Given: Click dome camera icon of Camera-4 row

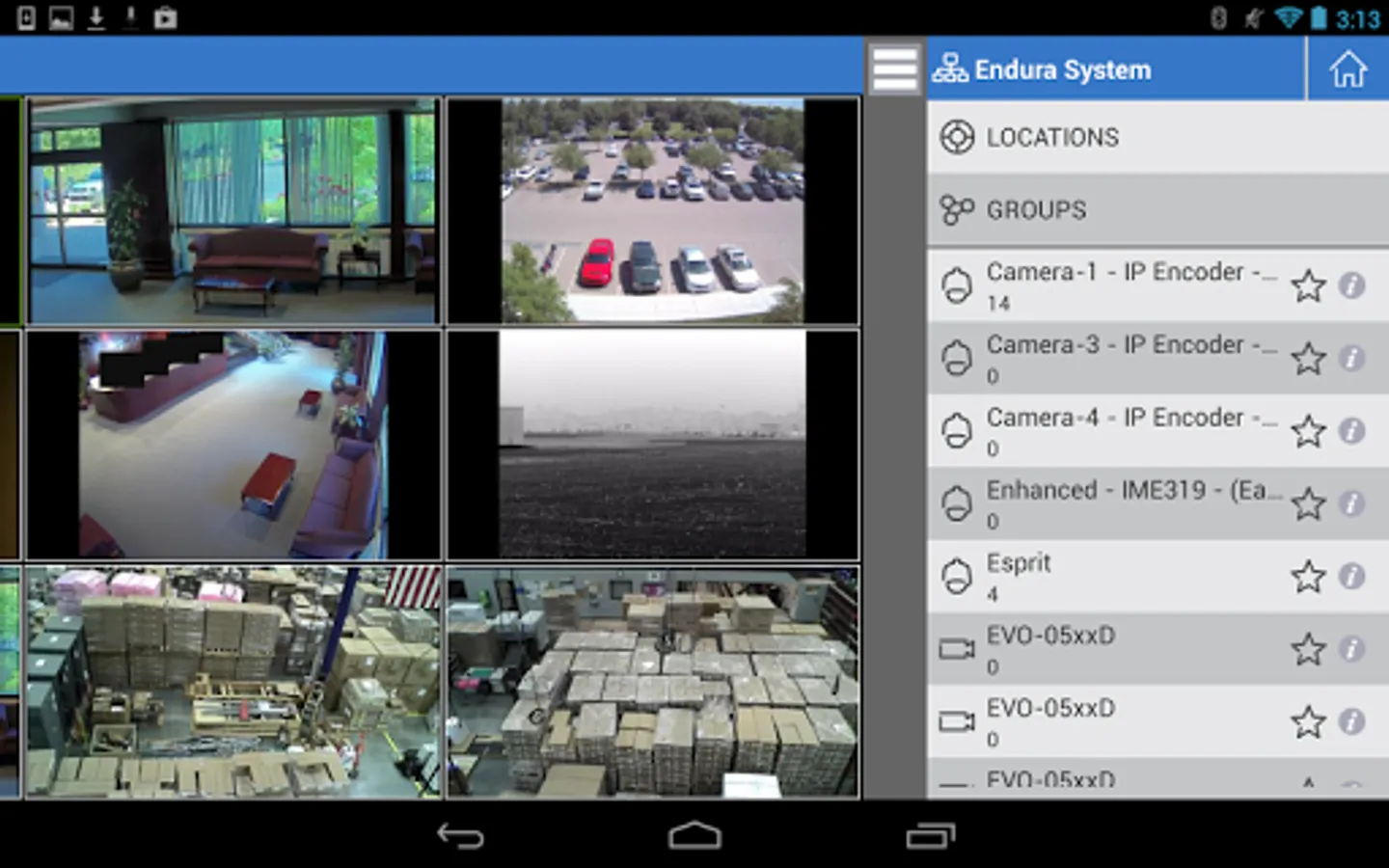Looking at the screenshot, I should pyautogui.click(x=956, y=431).
